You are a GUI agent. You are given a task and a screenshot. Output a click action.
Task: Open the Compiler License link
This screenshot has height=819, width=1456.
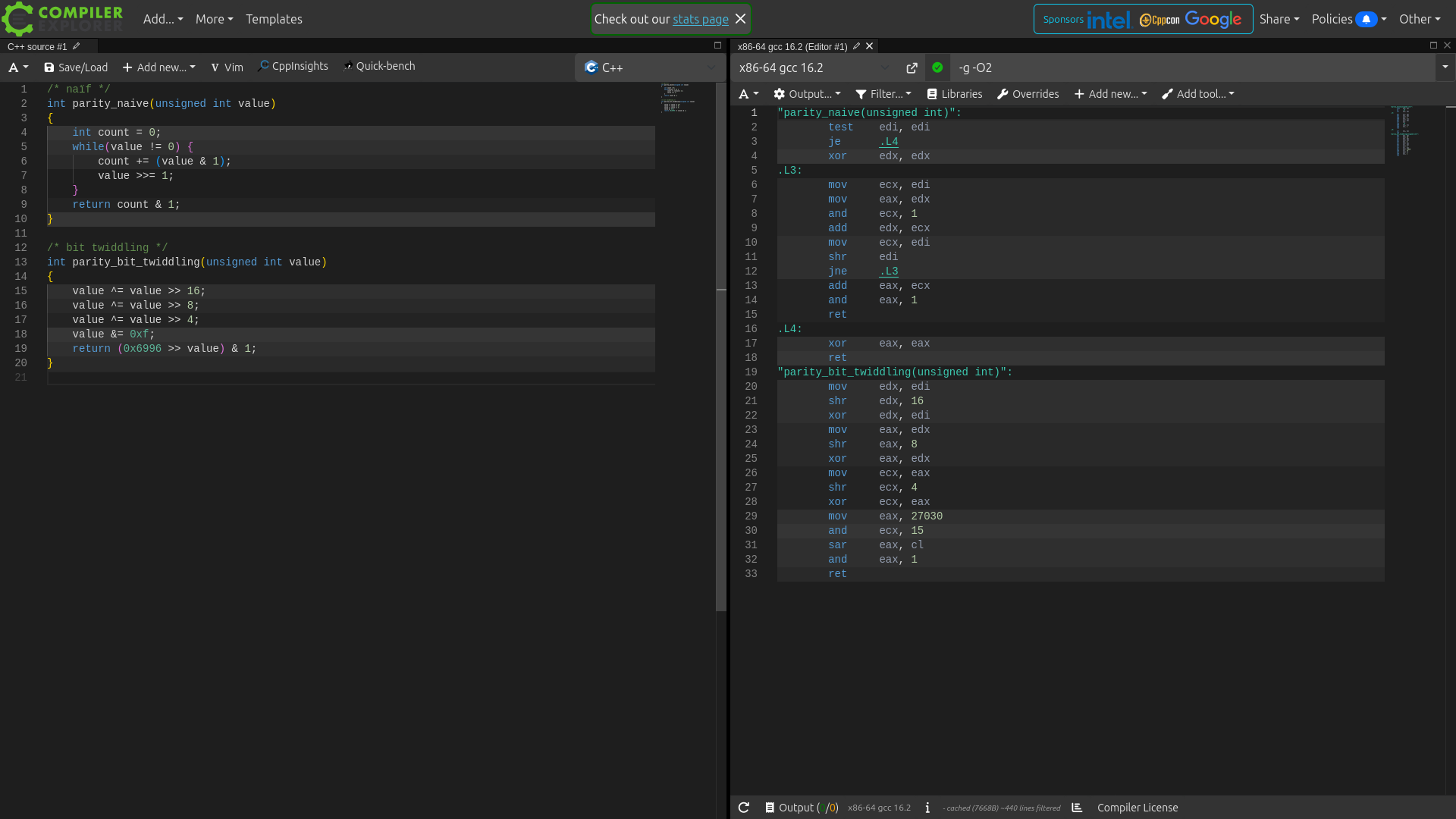pyautogui.click(x=1137, y=808)
